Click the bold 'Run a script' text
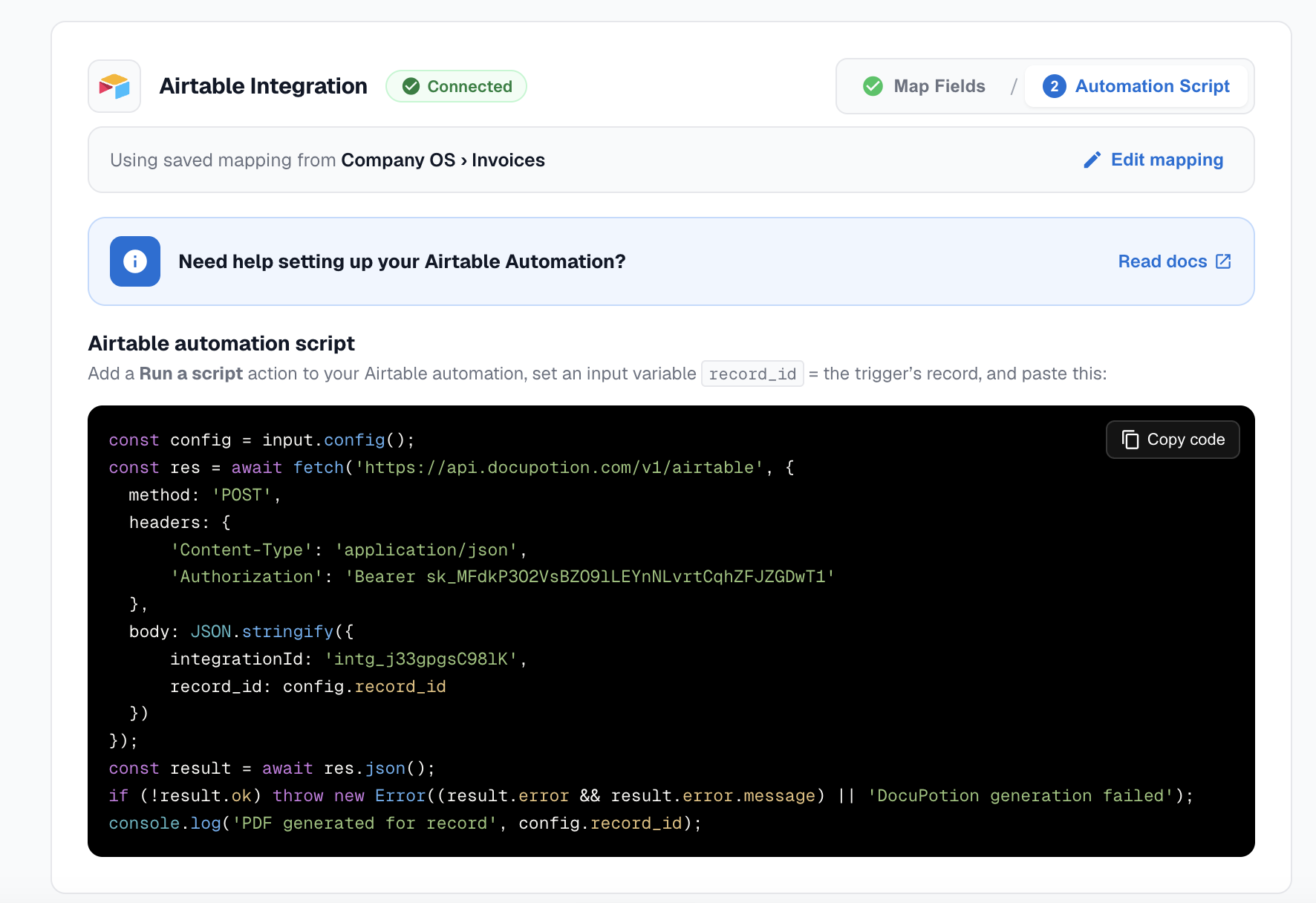 [x=191, y=374]
